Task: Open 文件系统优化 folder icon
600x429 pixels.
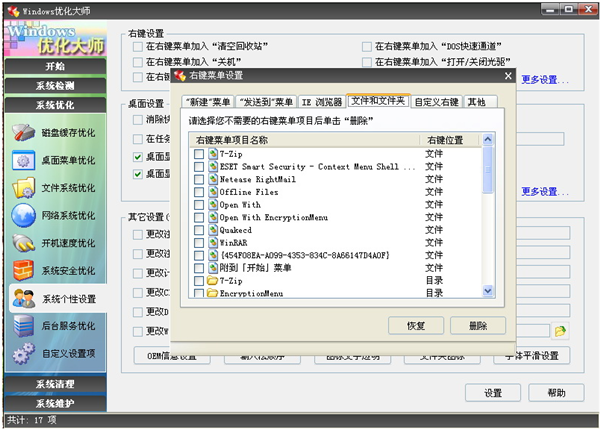Action: coord(23,188)
